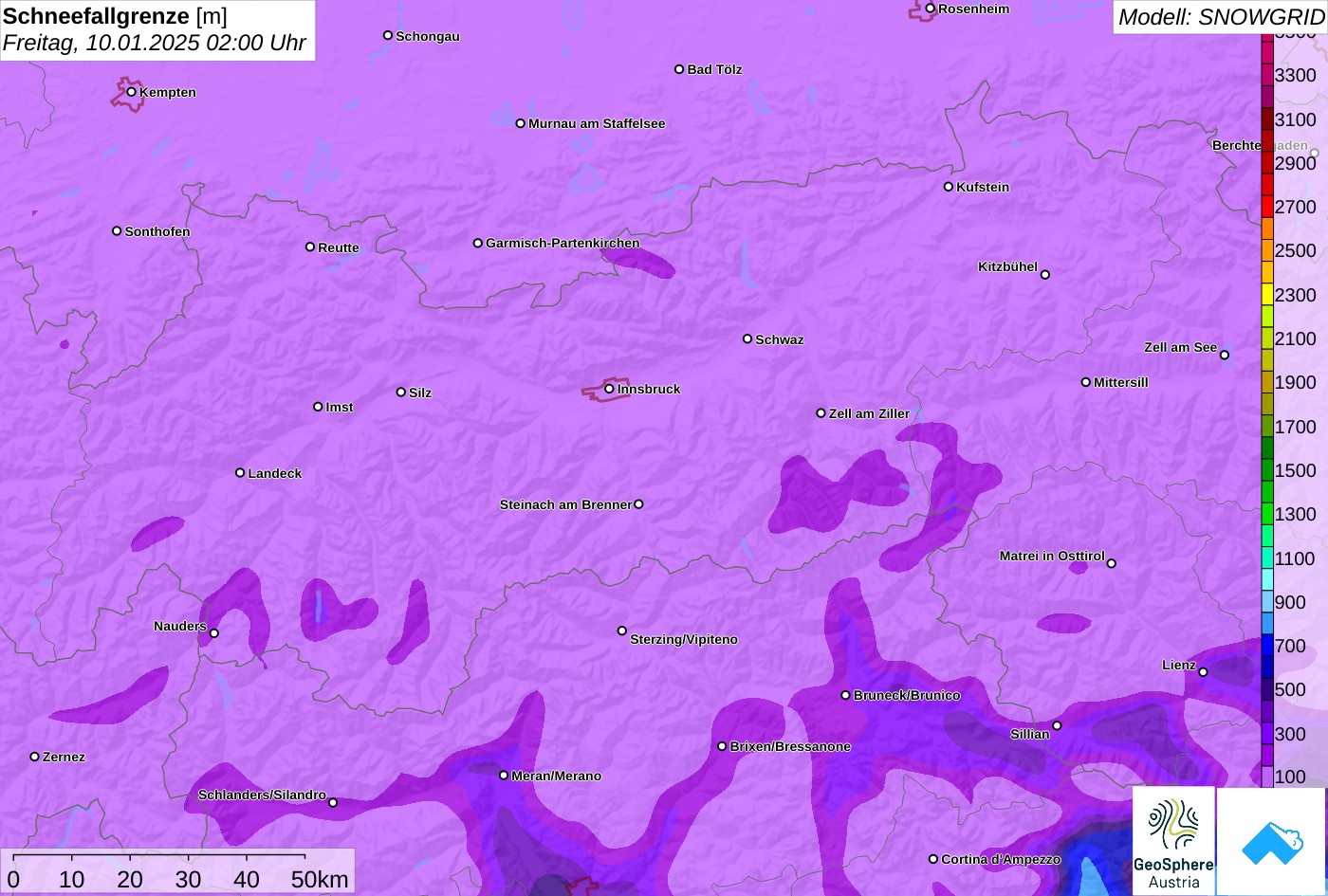Click the Kufstein location dot
The height and width of the screenshot is (896, 1328).
pyautogui.click(x=949, y=187)
